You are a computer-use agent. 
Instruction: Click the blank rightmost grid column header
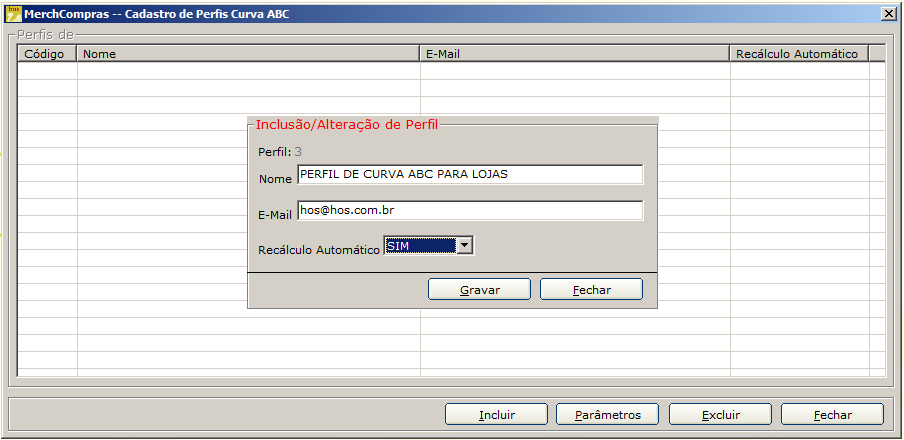pyautogui.click(x=876, y=54)
